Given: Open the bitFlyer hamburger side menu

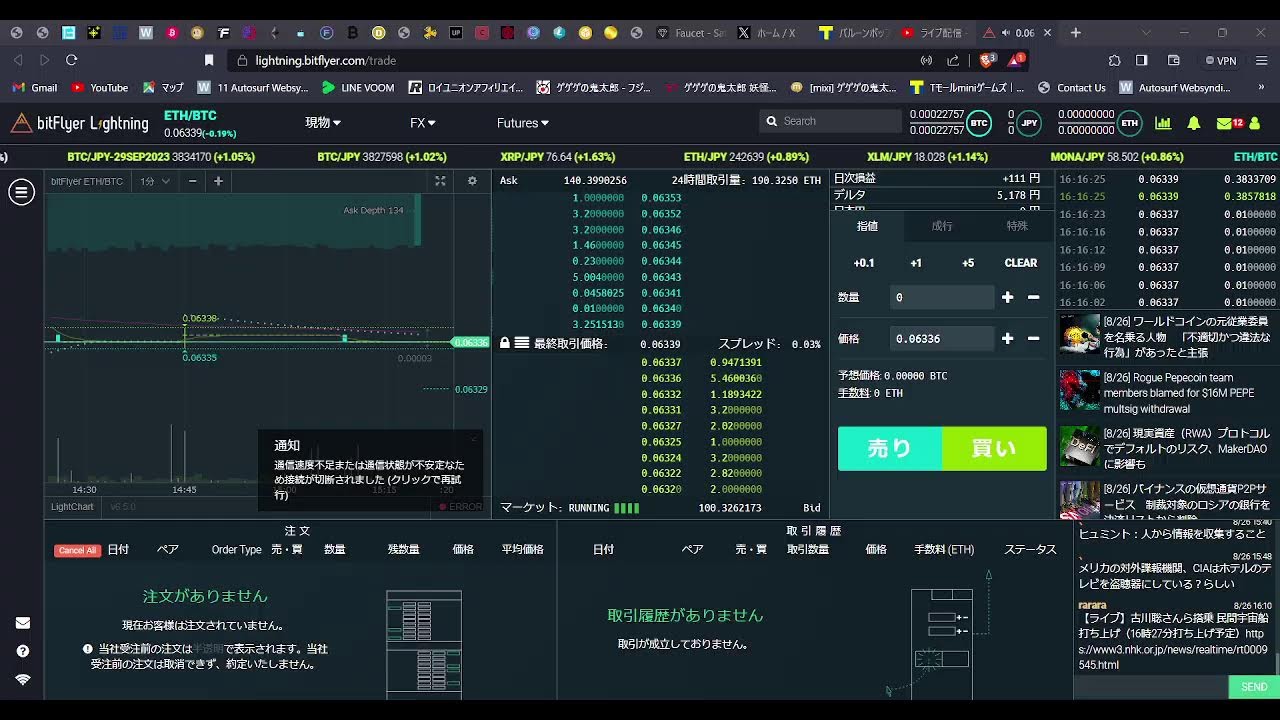Looking at the screenshot, I should pos(21,192).
